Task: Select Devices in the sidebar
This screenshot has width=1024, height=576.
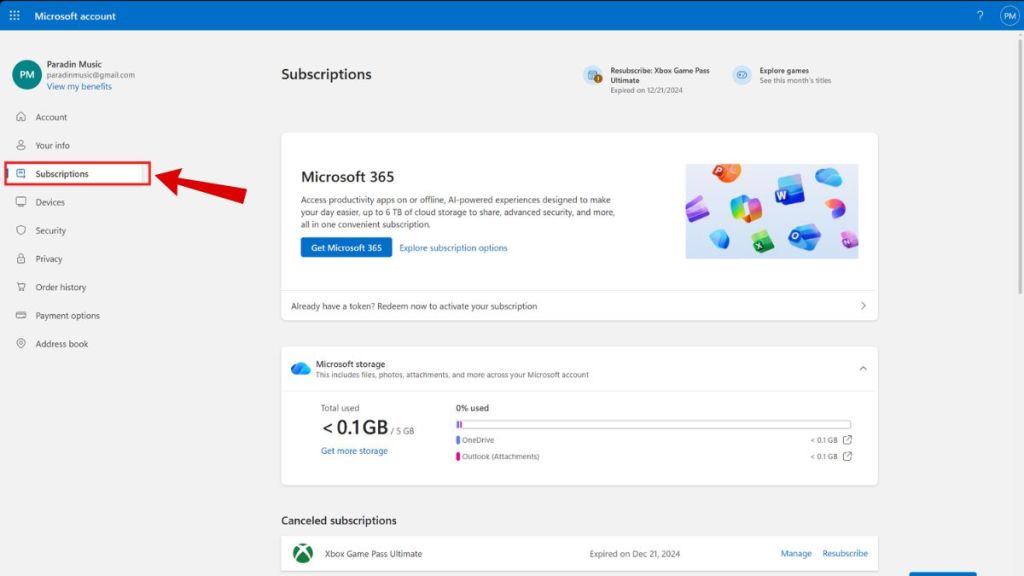Action: click(x=50, y=202)
